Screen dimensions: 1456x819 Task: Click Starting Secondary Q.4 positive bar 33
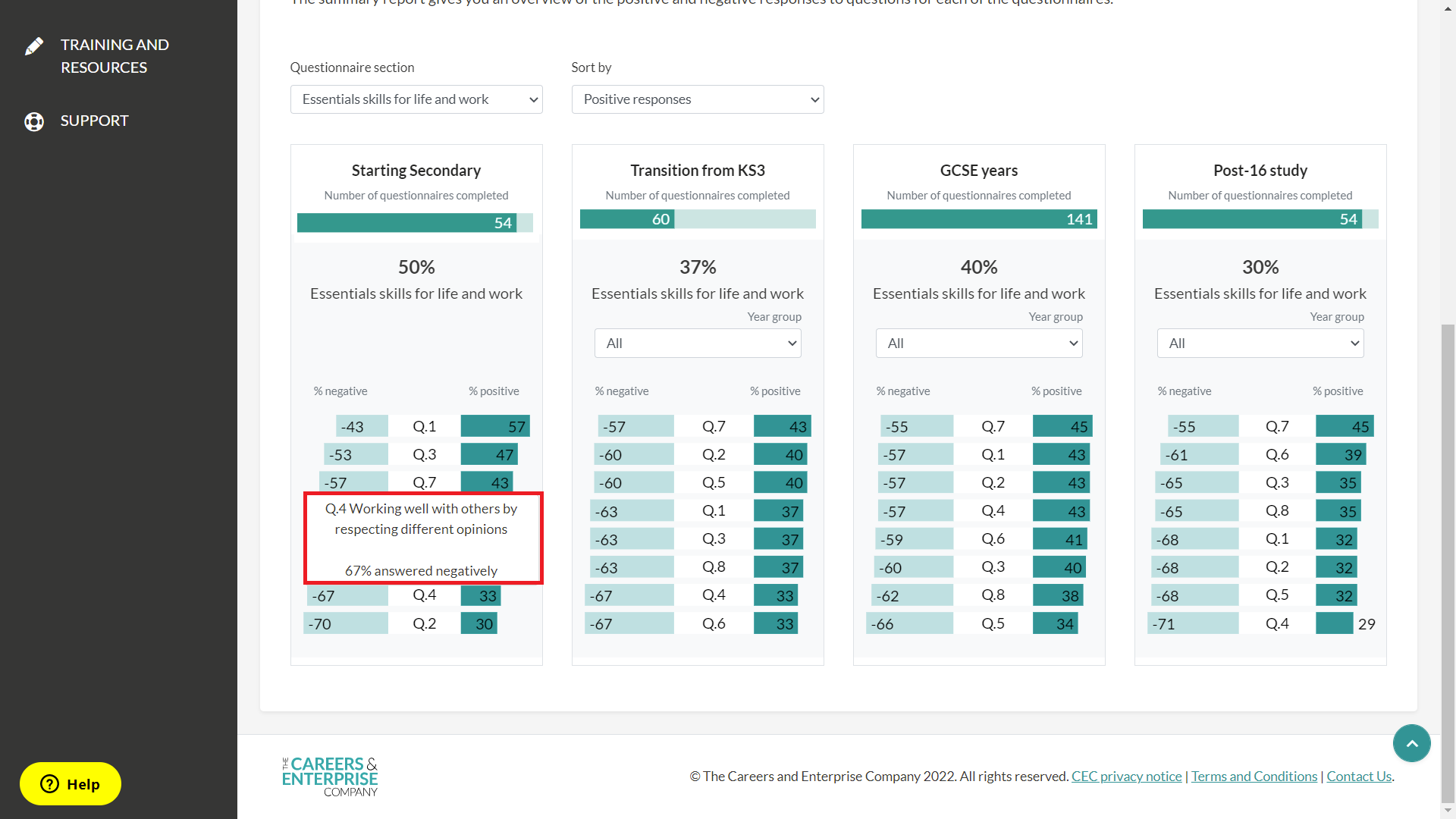click(x=481, y=595)
